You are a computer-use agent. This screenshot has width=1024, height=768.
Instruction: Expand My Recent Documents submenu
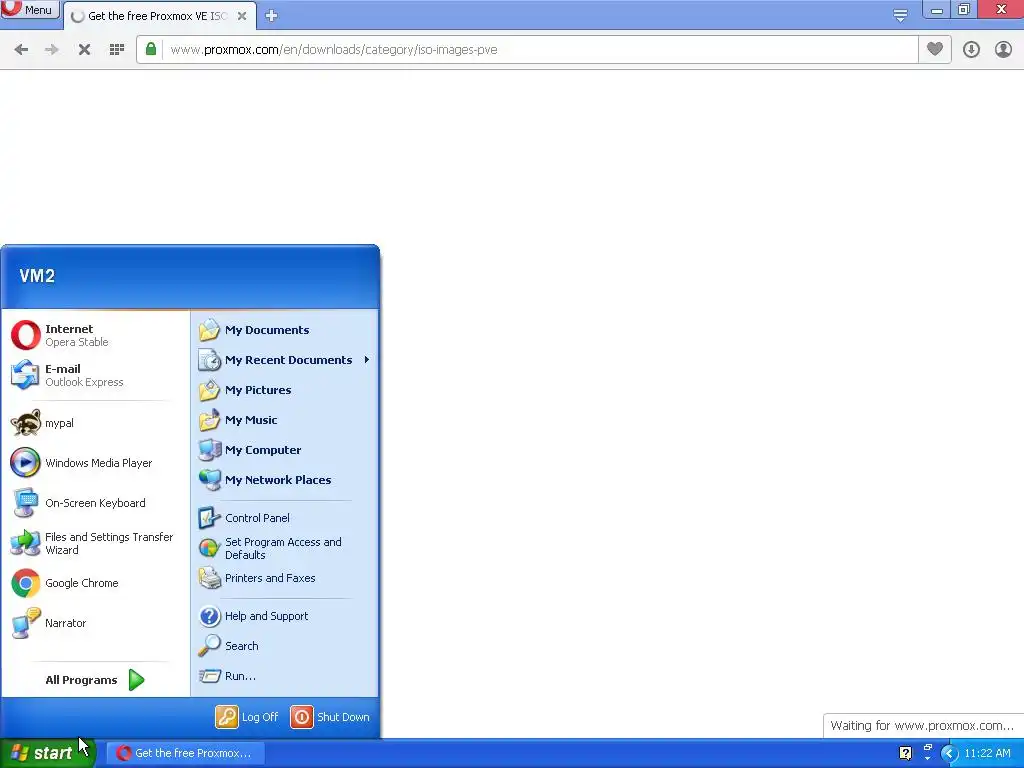coord(285,360)
